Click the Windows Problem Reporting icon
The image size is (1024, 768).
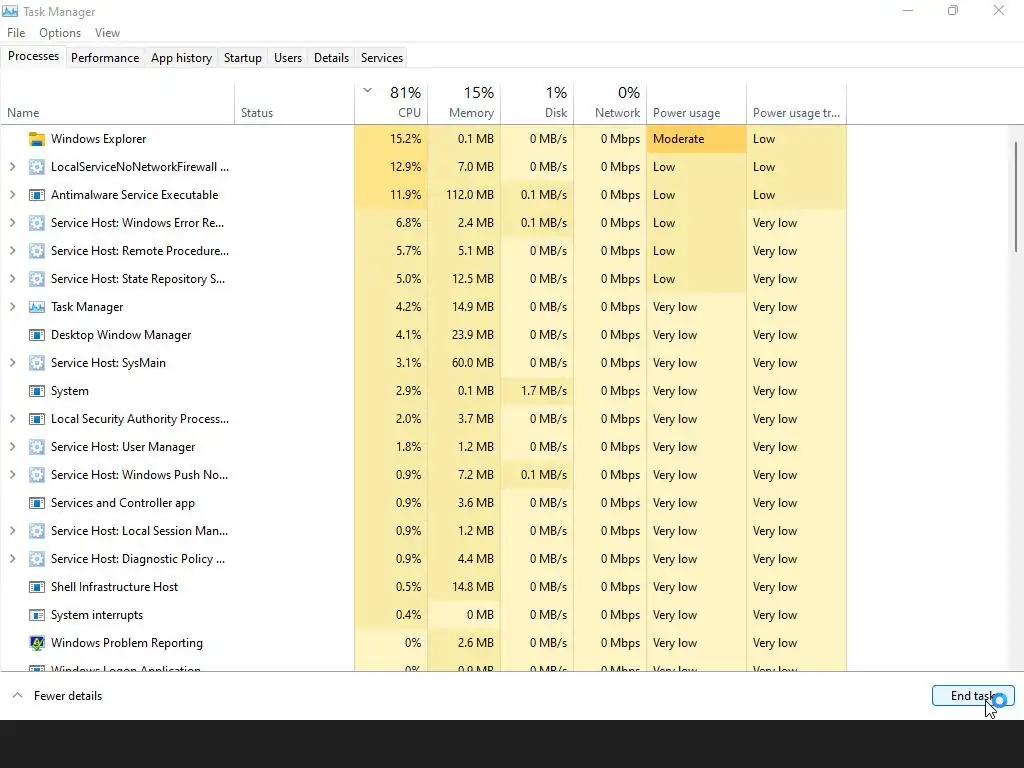click(x=37, y=643)
